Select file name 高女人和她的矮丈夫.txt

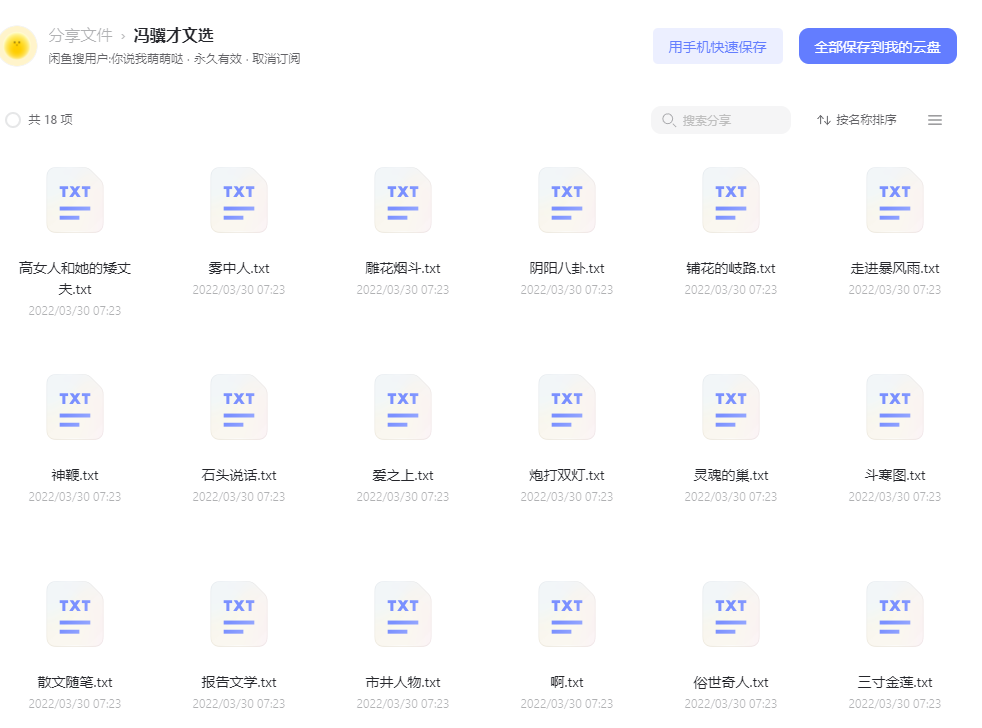point(75,279)
